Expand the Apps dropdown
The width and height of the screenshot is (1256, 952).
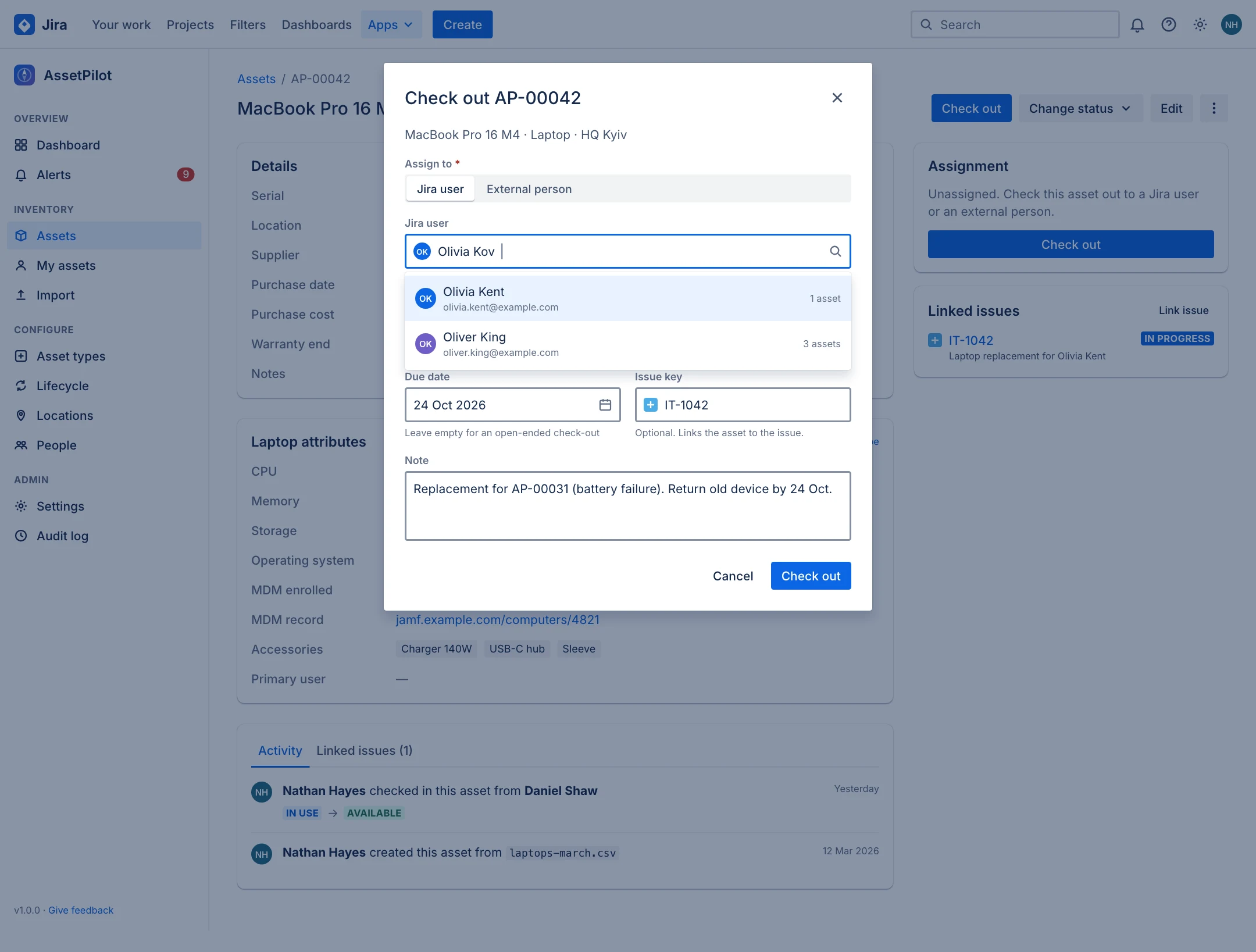pos(391,24)
